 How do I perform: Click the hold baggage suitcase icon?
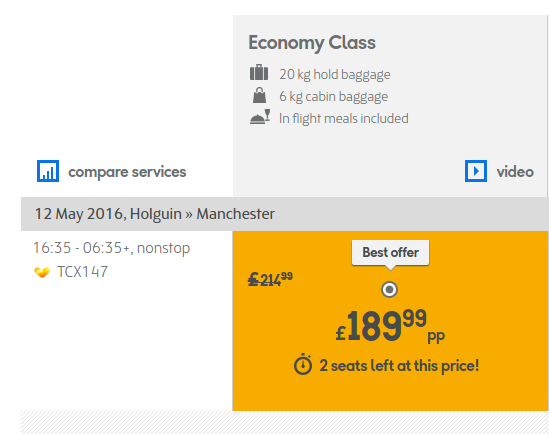pos(259,73)
